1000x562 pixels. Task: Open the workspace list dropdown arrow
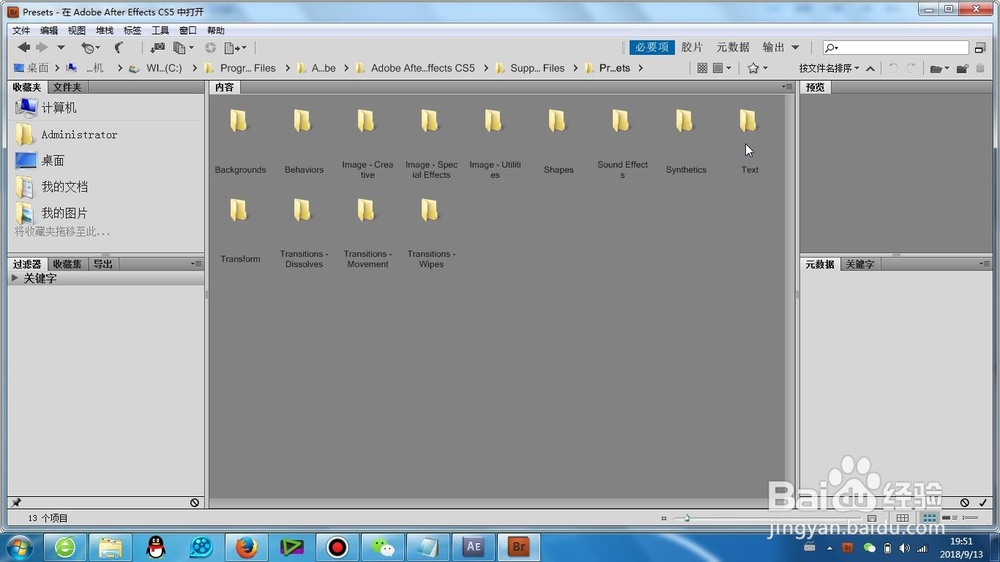(795, 47)
